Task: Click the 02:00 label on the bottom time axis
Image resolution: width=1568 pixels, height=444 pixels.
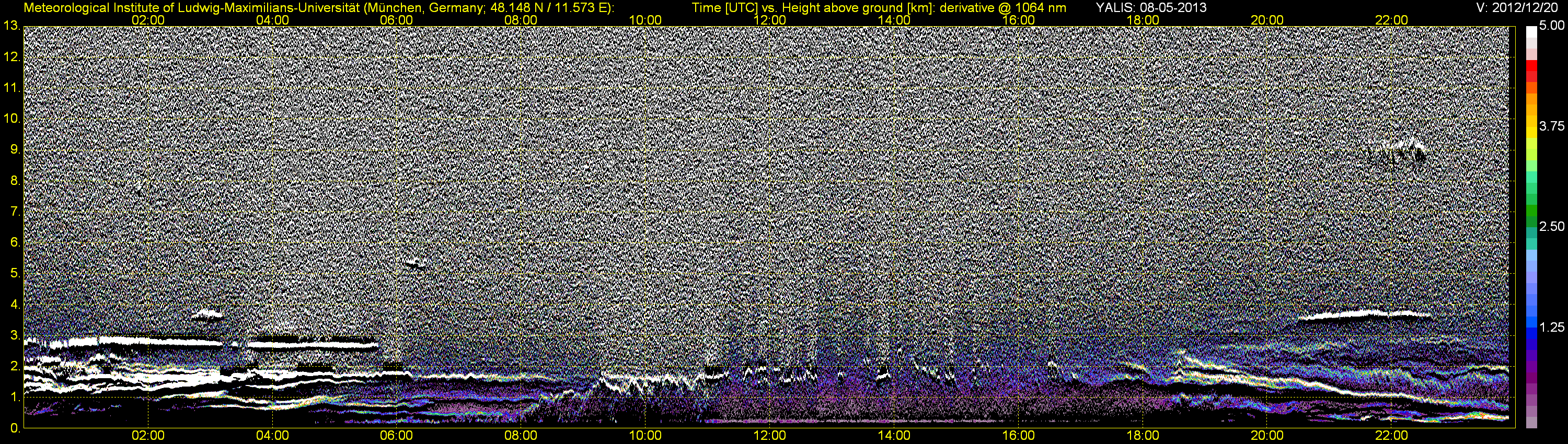Action: (148, 436)
